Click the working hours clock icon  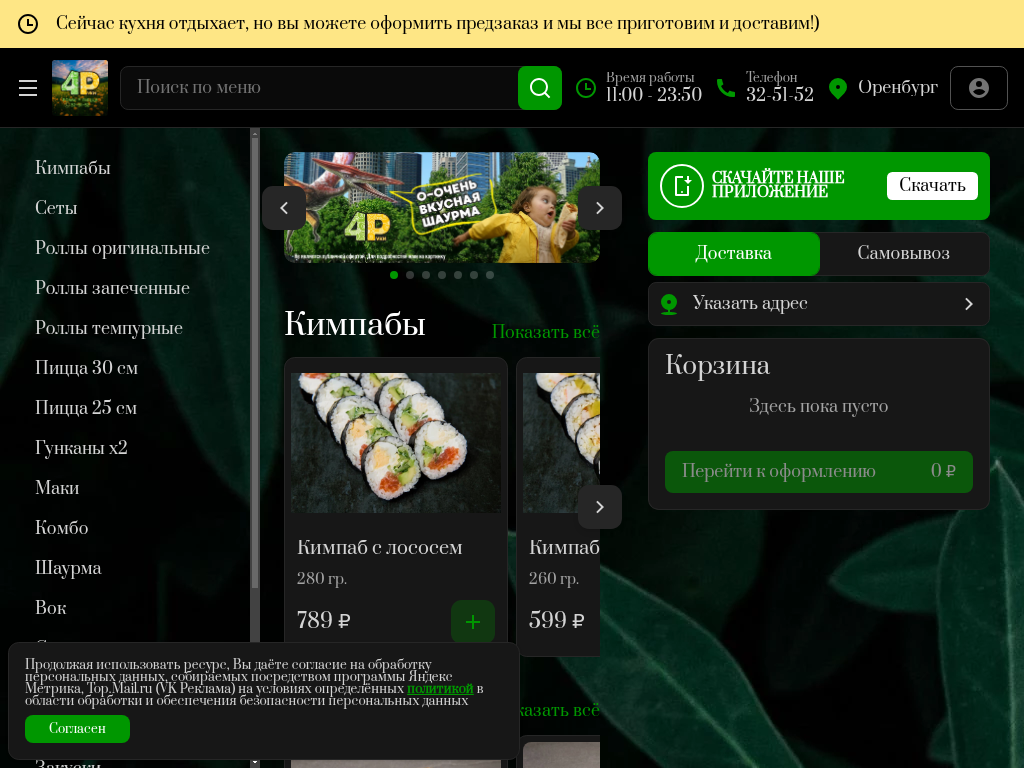[586, 88]
